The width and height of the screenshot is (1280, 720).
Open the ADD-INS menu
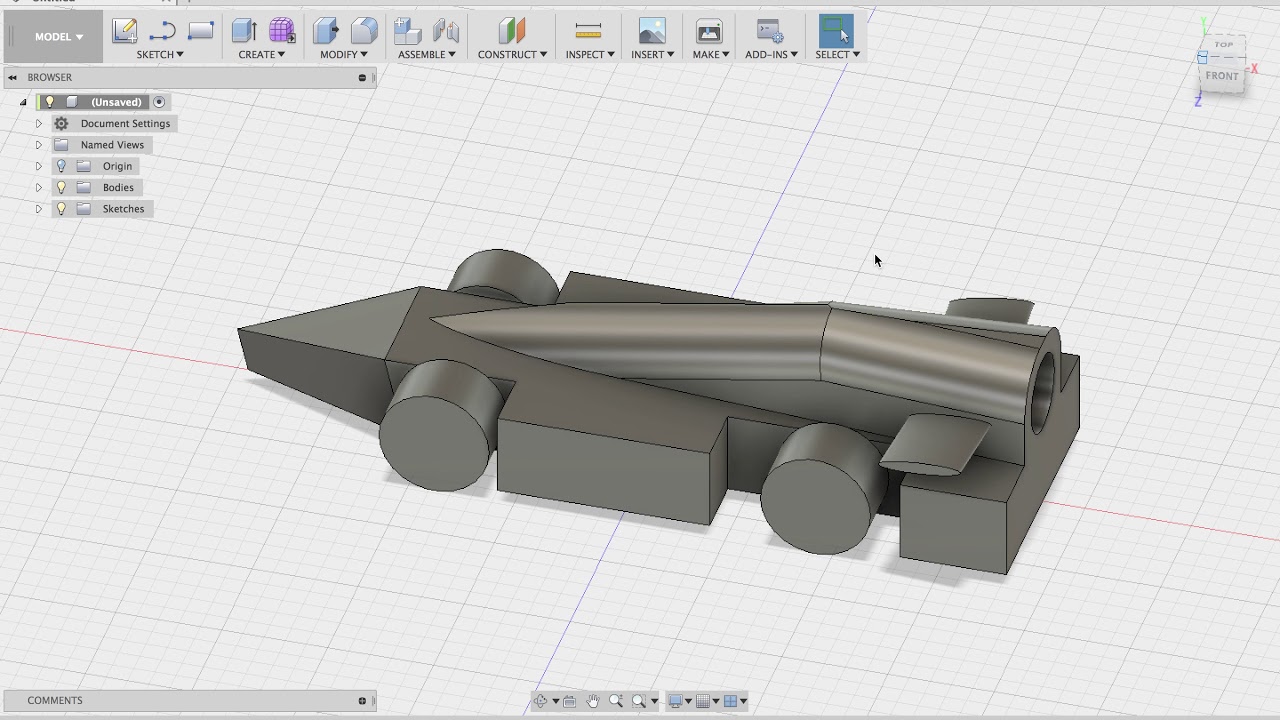pos(771,54)
